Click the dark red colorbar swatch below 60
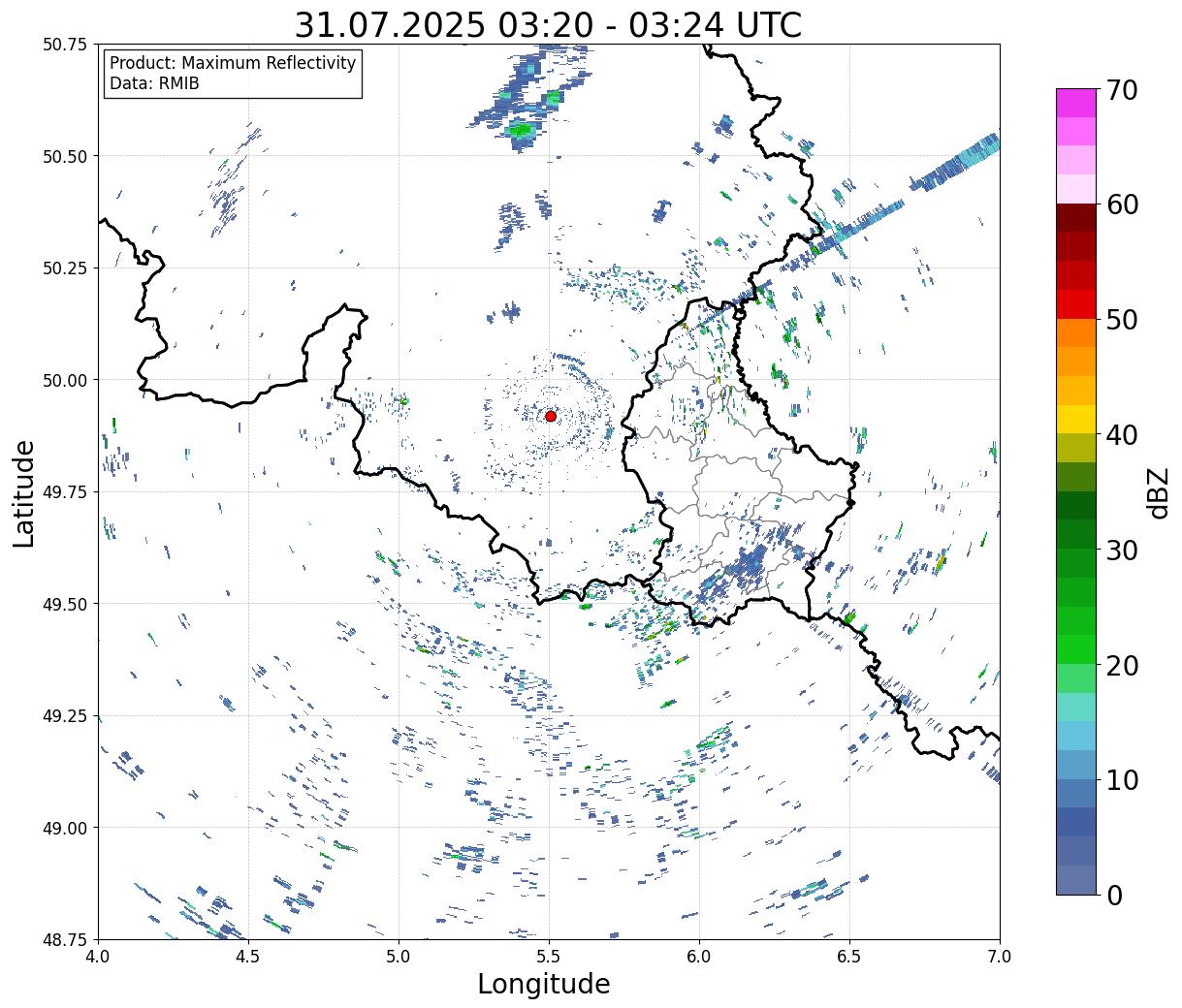The width and height of the screenshot is (1182, 1008). click(x=1076, y=217)
